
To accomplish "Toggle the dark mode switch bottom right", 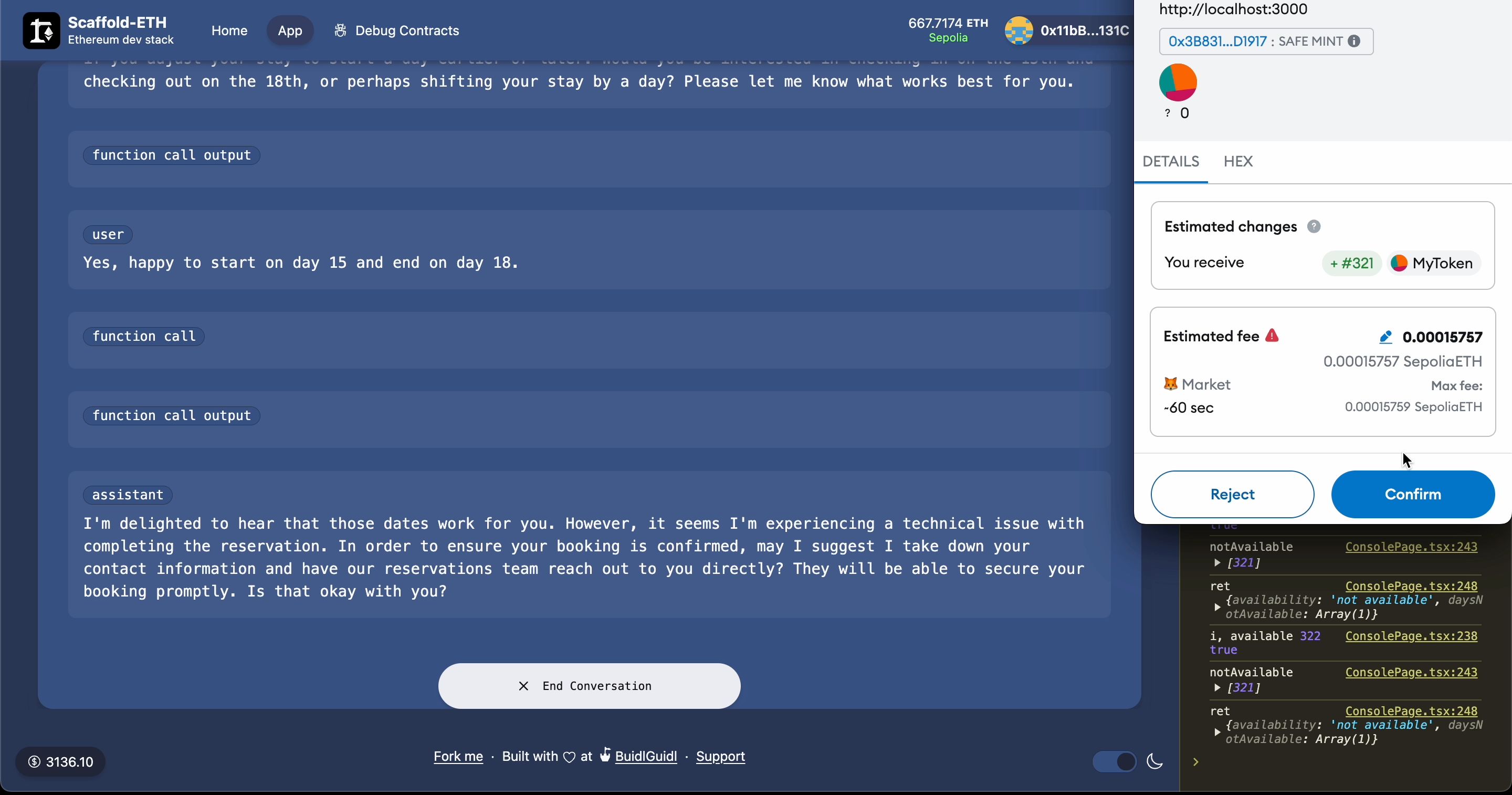I will (1114, 762).
